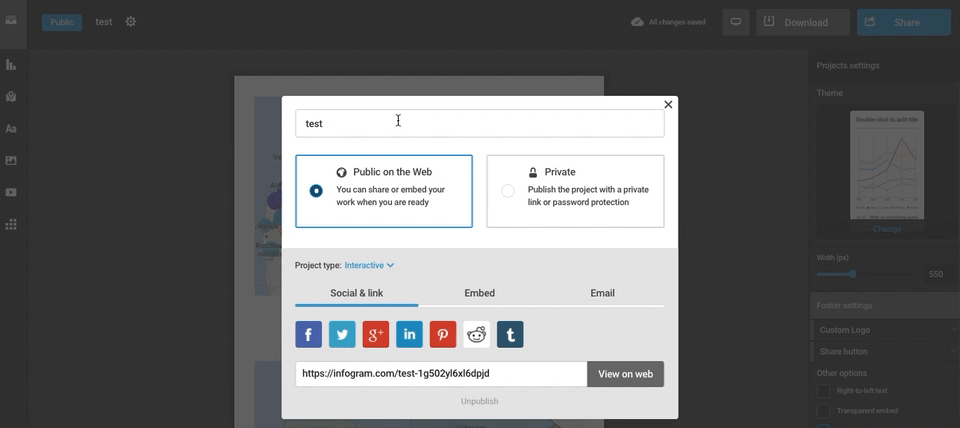The image size is (960, 428).
Task: Pin project using the Pinterest icon
Action: (x=443, y=335)
